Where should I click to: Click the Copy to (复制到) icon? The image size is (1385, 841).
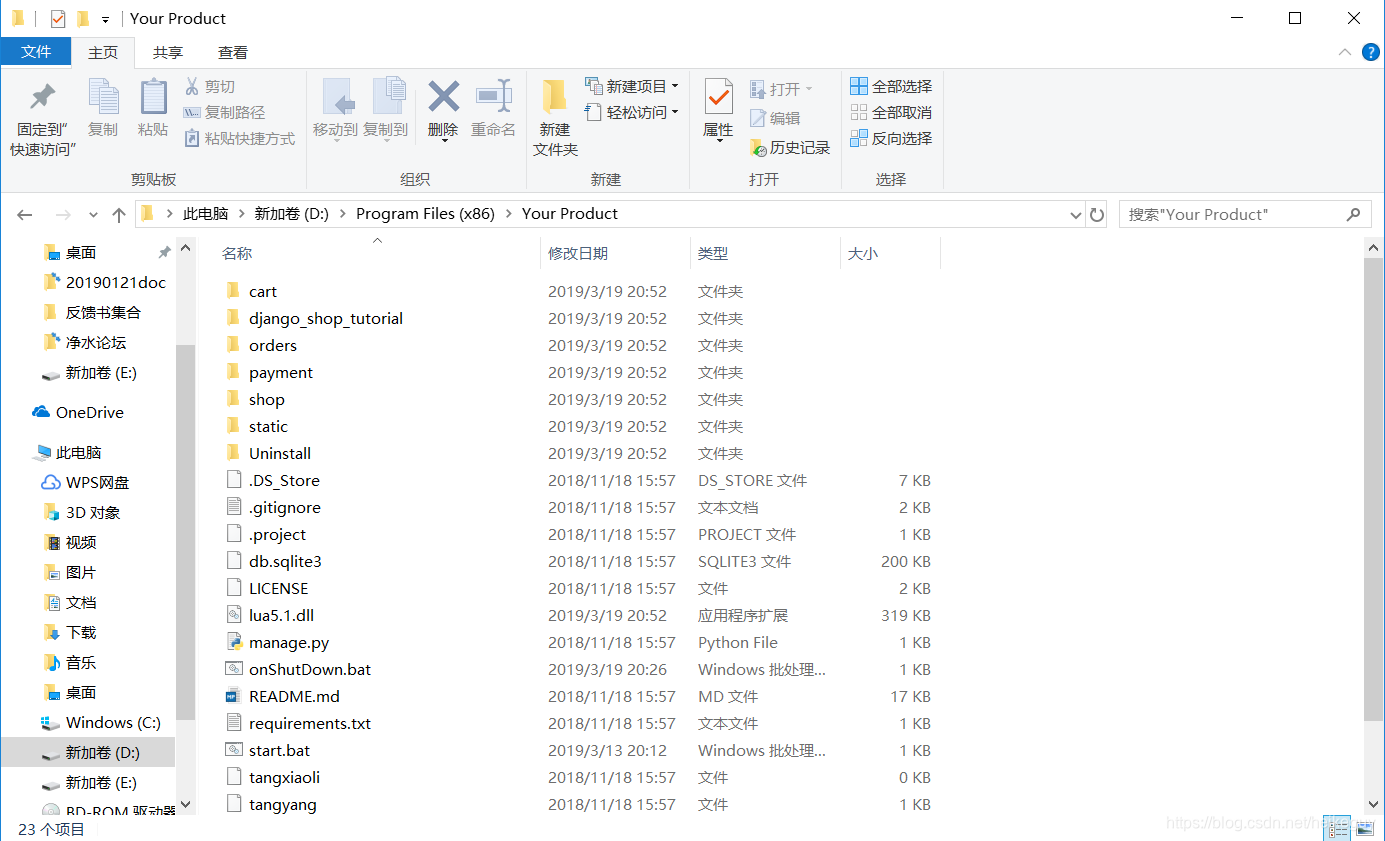[x=387, y=97]
